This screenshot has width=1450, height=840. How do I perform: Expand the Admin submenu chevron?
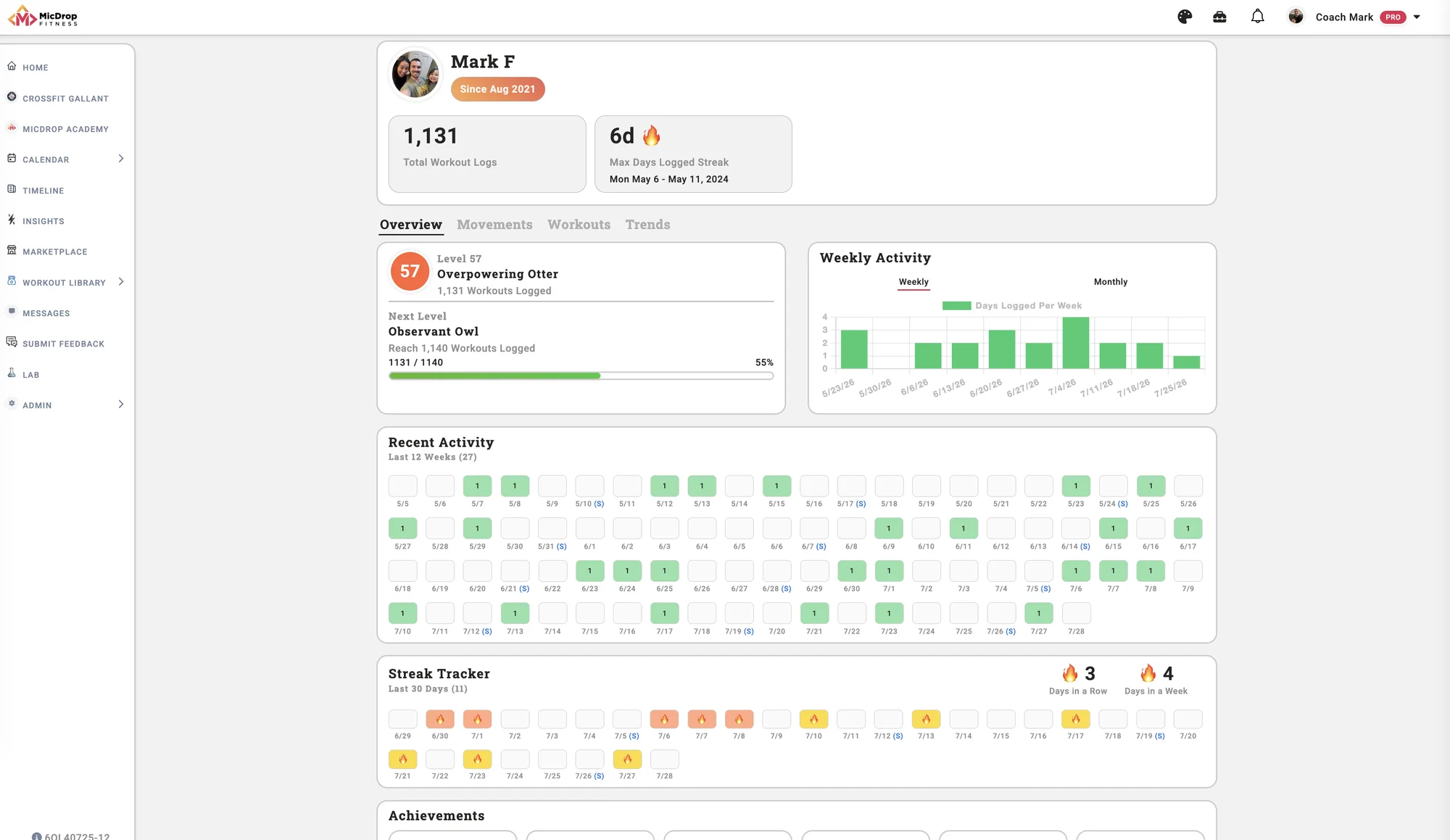pyautogui.click(x=121, y=404)
